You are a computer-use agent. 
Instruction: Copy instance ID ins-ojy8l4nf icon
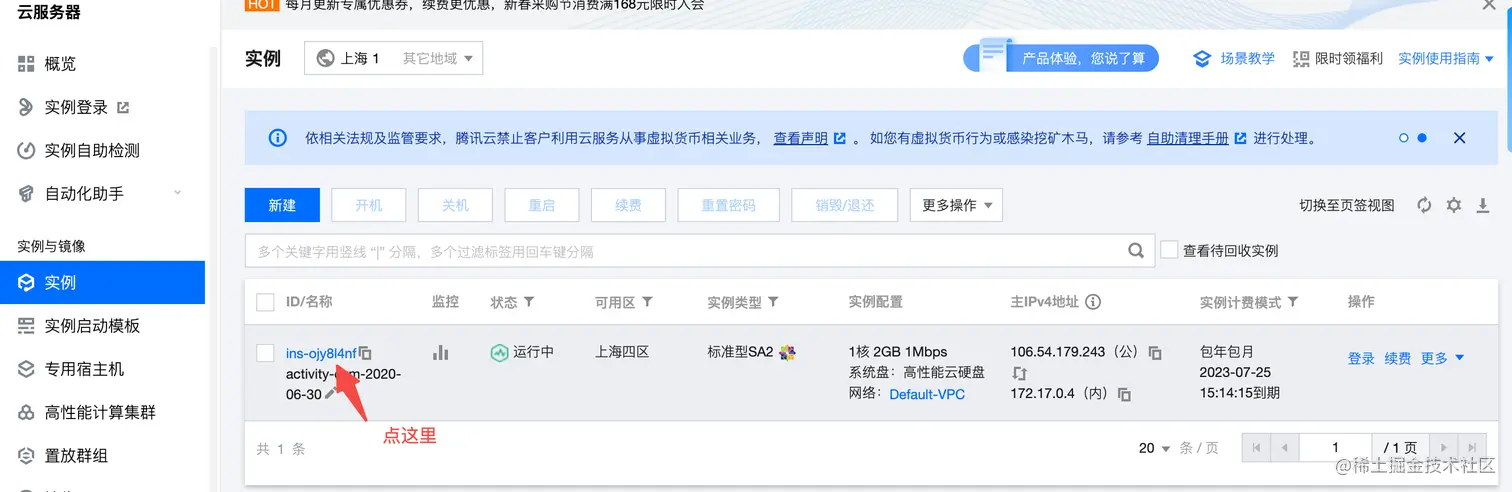click(365, 354)
